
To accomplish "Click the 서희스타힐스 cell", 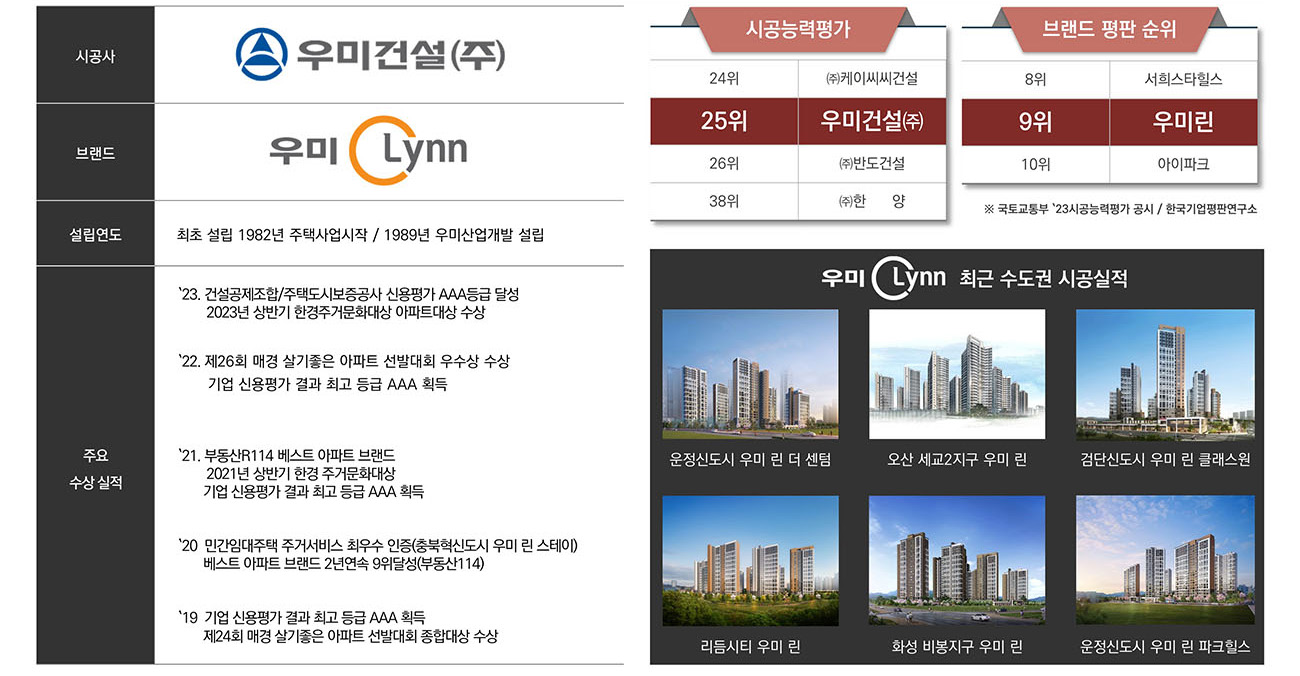I will [x=1184, y=78].
